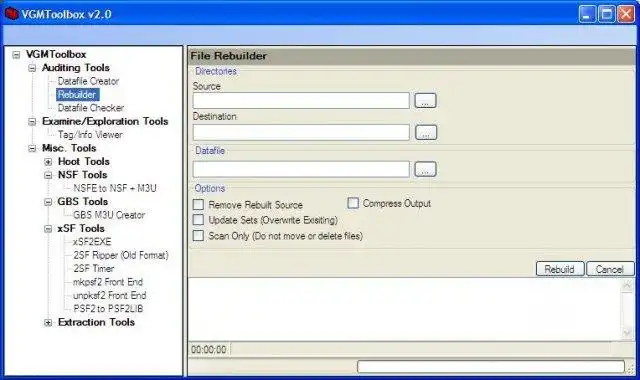Focus the Destination directory field

301,132
